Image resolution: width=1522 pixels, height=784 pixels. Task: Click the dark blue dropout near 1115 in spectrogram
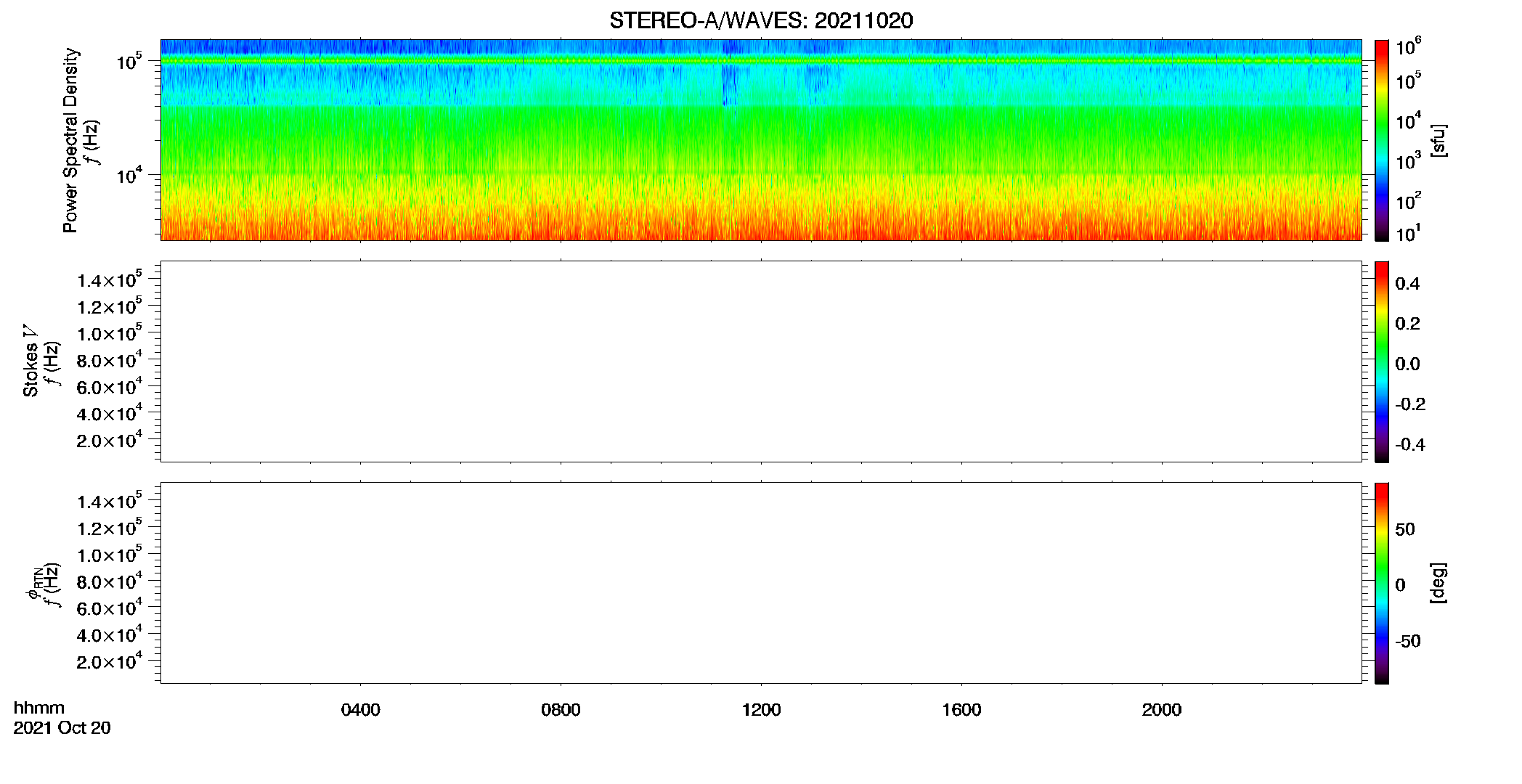tap(728, 85)
